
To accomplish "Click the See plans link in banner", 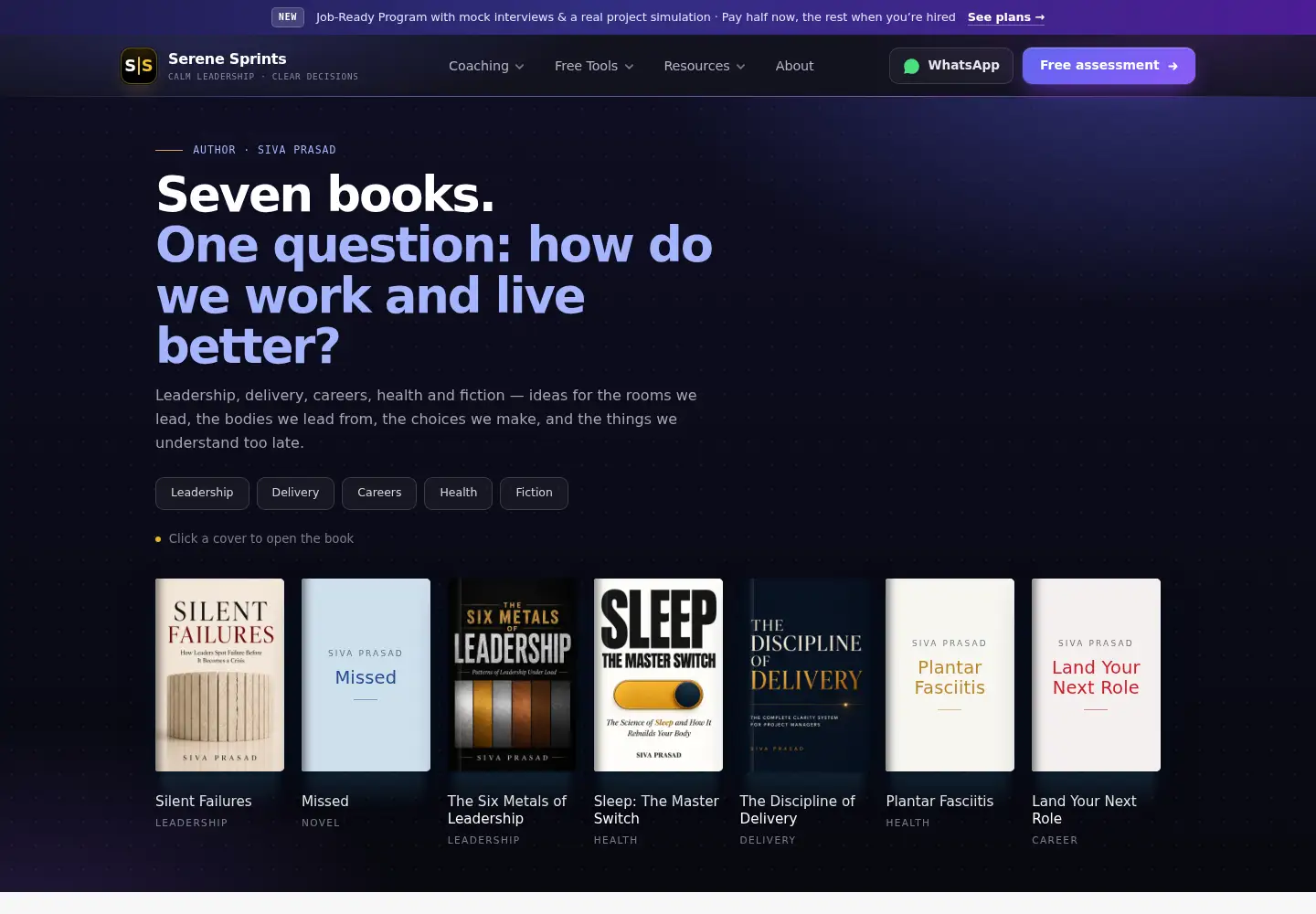I will coord(1006,17).
